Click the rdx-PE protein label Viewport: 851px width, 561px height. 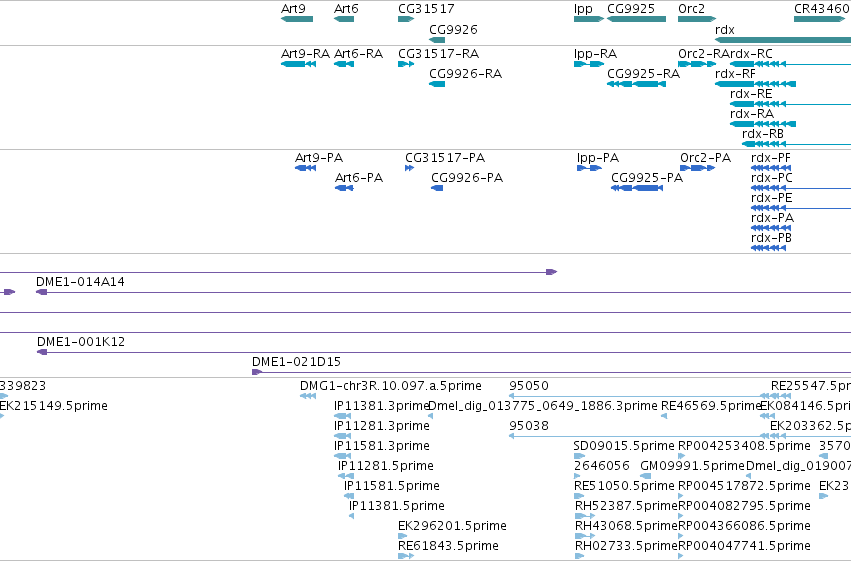point(772,198)
